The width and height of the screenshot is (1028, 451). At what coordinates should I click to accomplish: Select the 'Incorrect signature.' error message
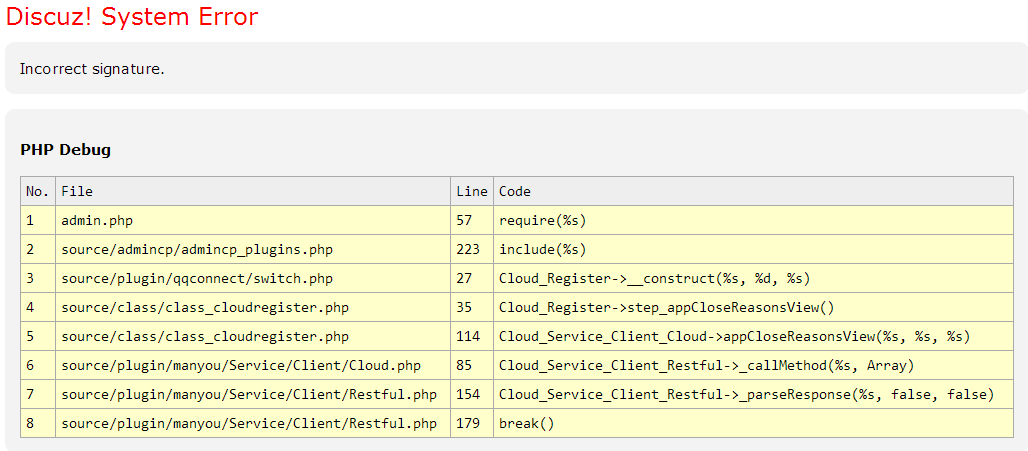pyautogui.click(x=92, y=69)
